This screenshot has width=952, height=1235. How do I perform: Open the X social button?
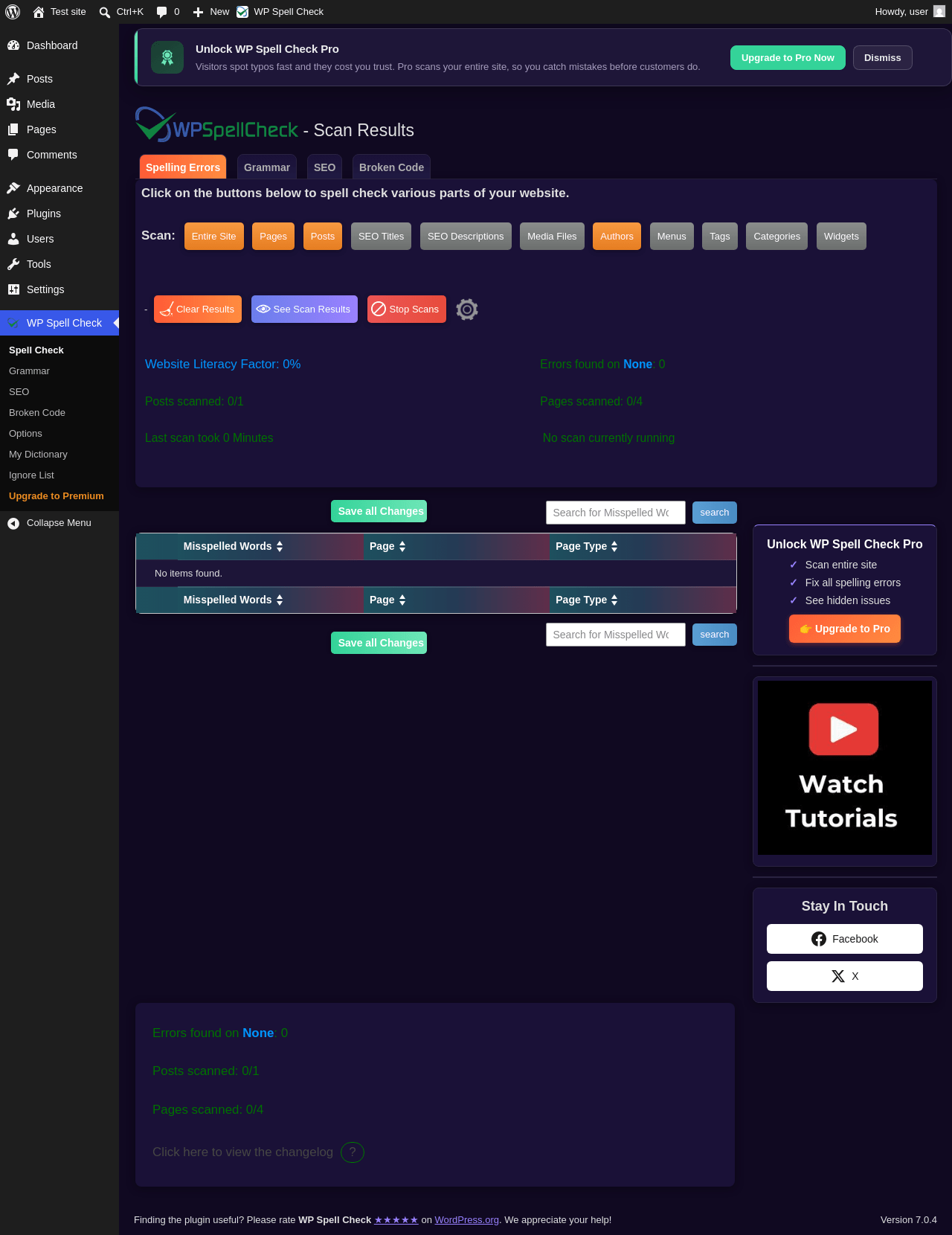[845, 976]
